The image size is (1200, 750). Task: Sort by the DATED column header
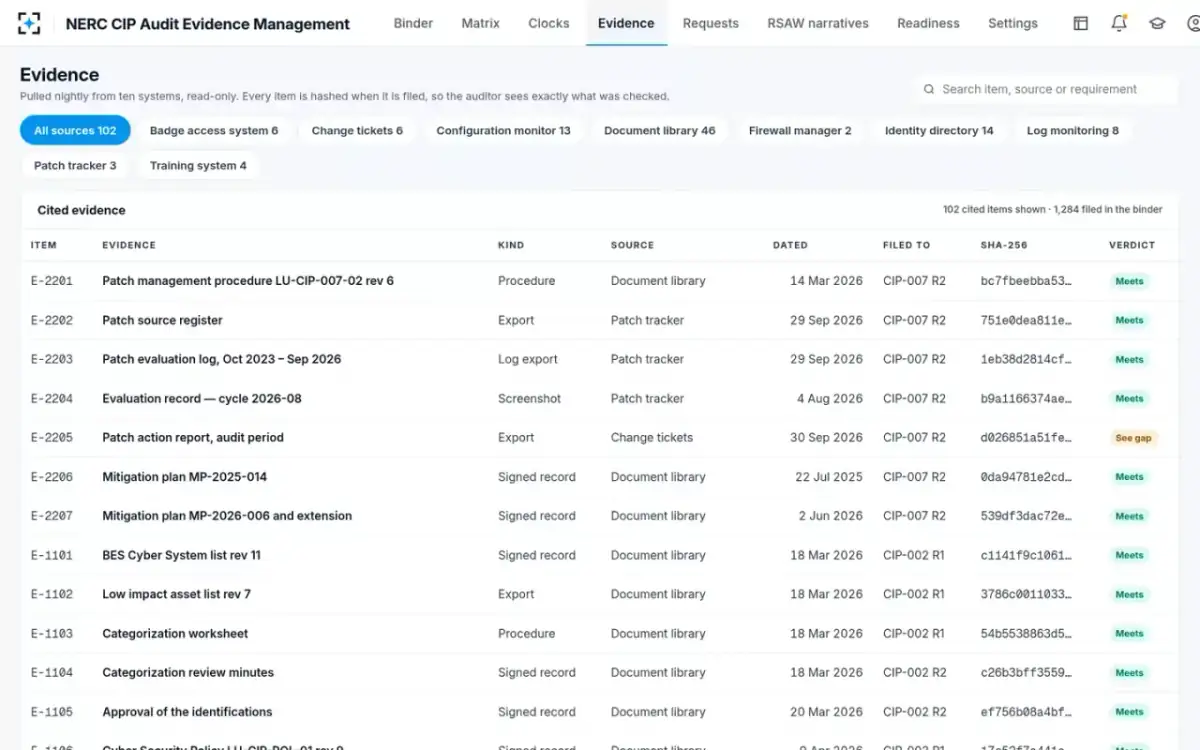point(790,245)
